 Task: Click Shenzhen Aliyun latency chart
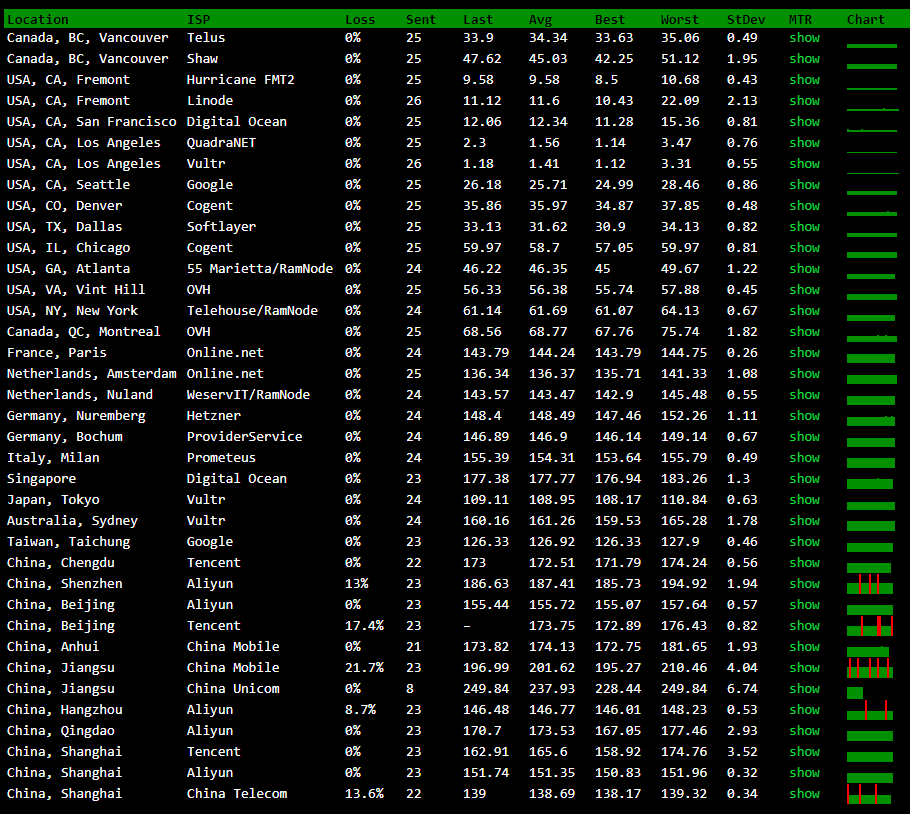coord(870,584)
